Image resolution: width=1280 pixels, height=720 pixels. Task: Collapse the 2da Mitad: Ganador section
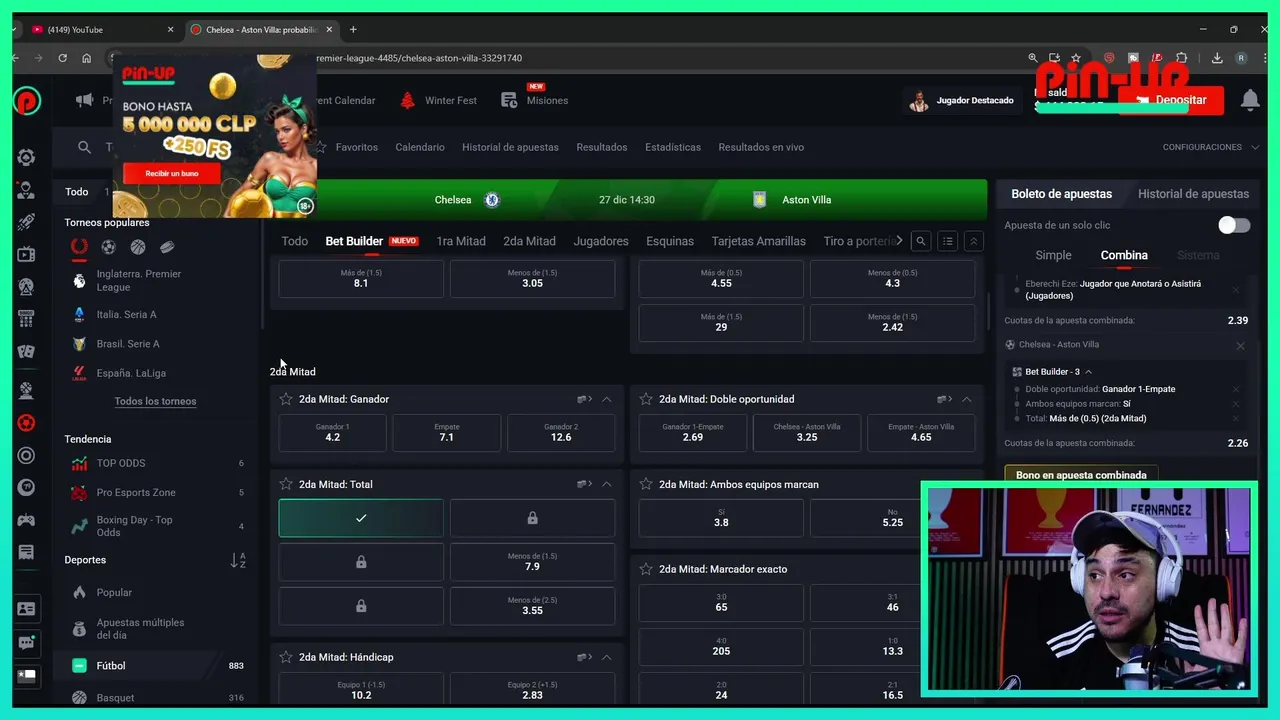tap(606, 399)
